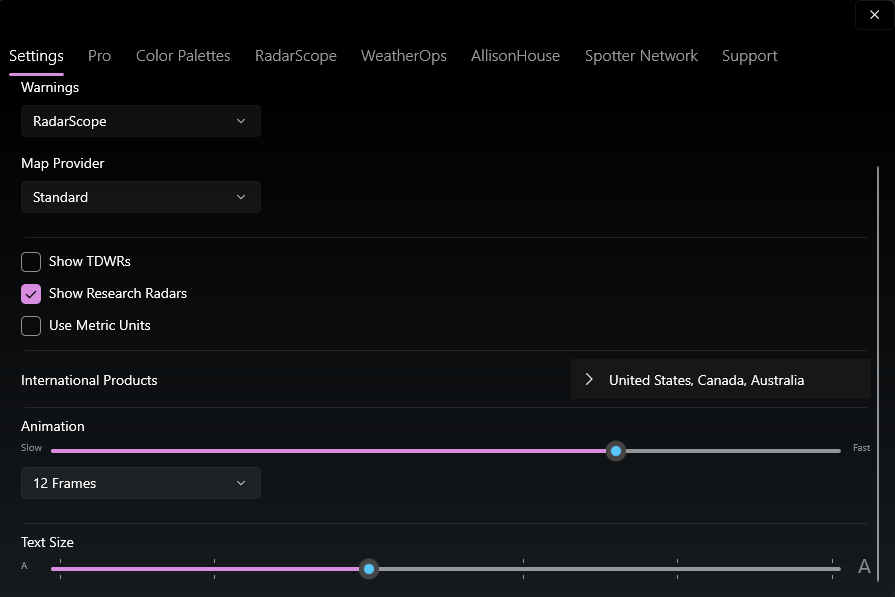Screen dimensions: 895x597
Task: Open the Warnings RadarScope dropdown
Action: 140,121
